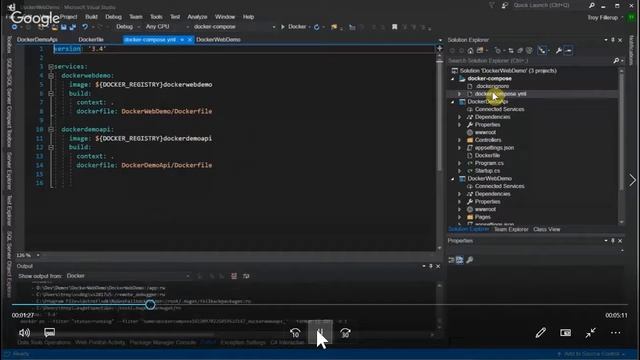Expand Dependencies under DockerDemoApi
Image resolution: width=640 pixels, height=360 pixels.
tap(460, 117)
